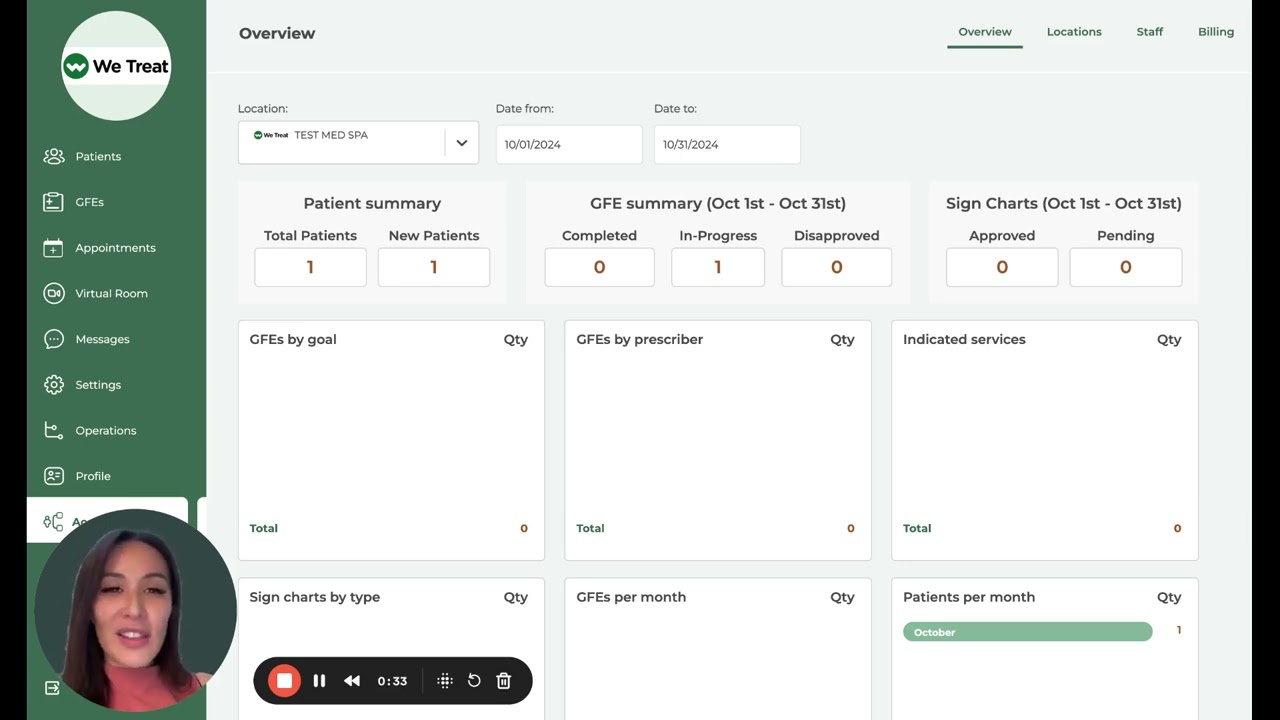Open the GFEs clipboard icon
Screen dimensions: 1280x720
pyautogui.click(x=54, y=202)
